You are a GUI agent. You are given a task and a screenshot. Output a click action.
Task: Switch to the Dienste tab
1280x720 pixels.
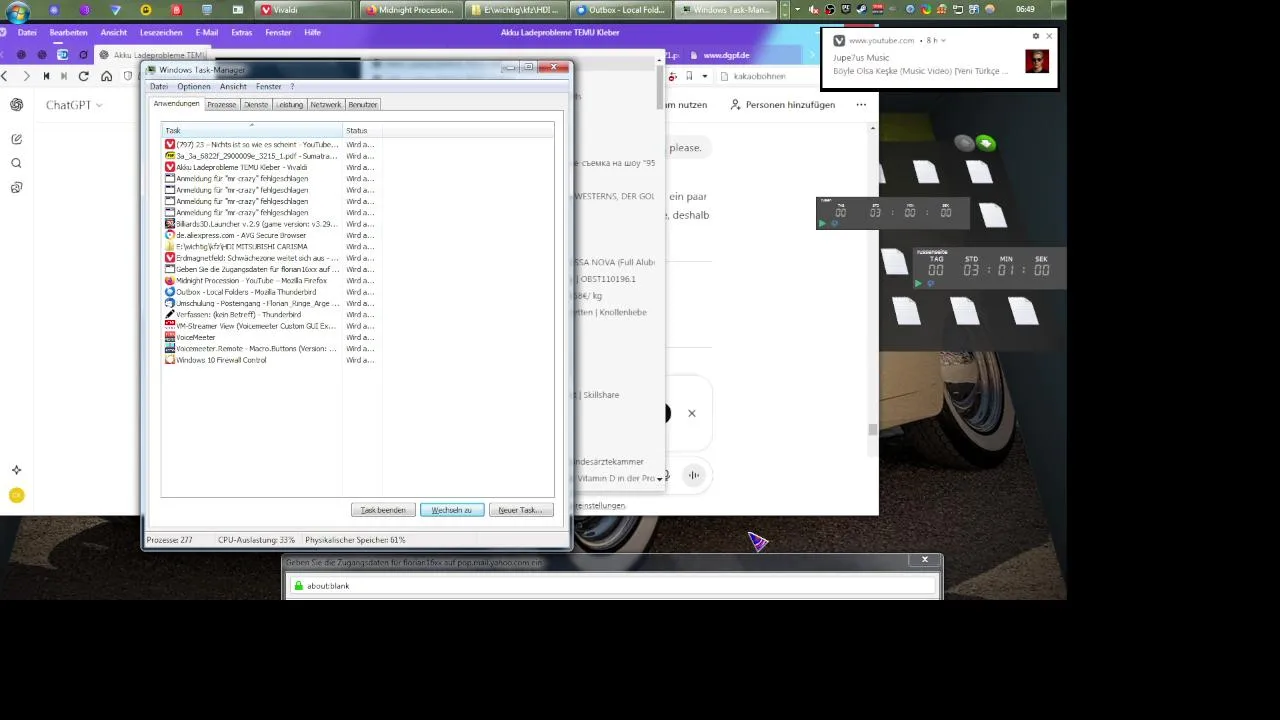tap(256, 104)
